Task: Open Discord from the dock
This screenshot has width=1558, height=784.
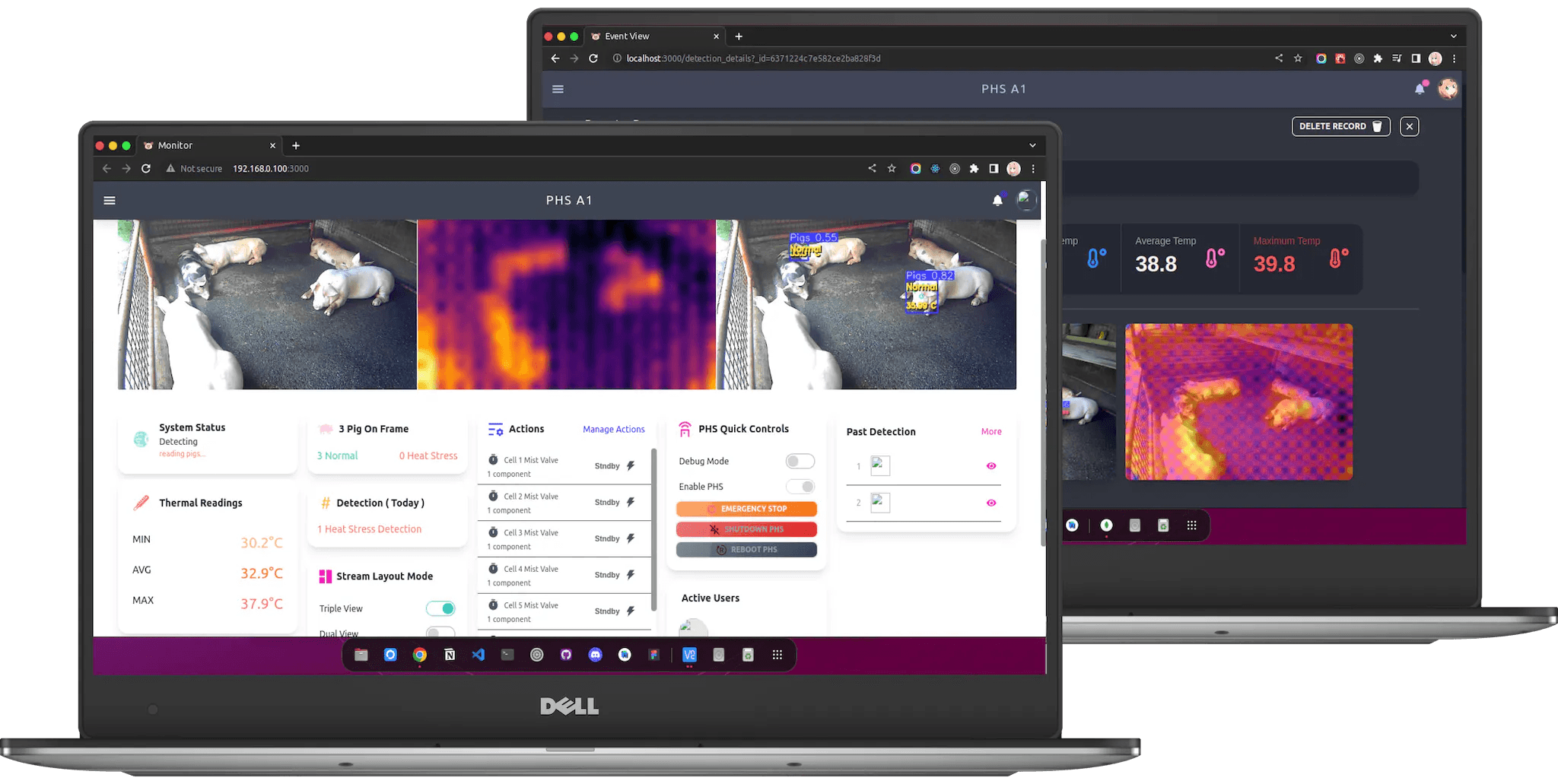Action: (x=596, y=655)
